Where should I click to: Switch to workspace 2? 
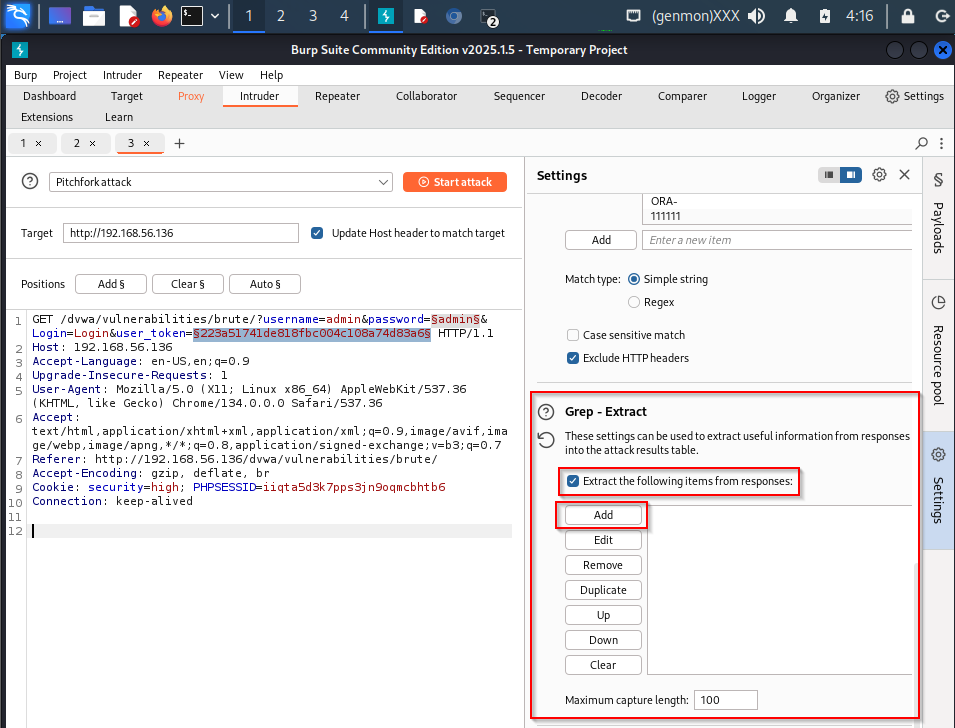coord(281,16)
